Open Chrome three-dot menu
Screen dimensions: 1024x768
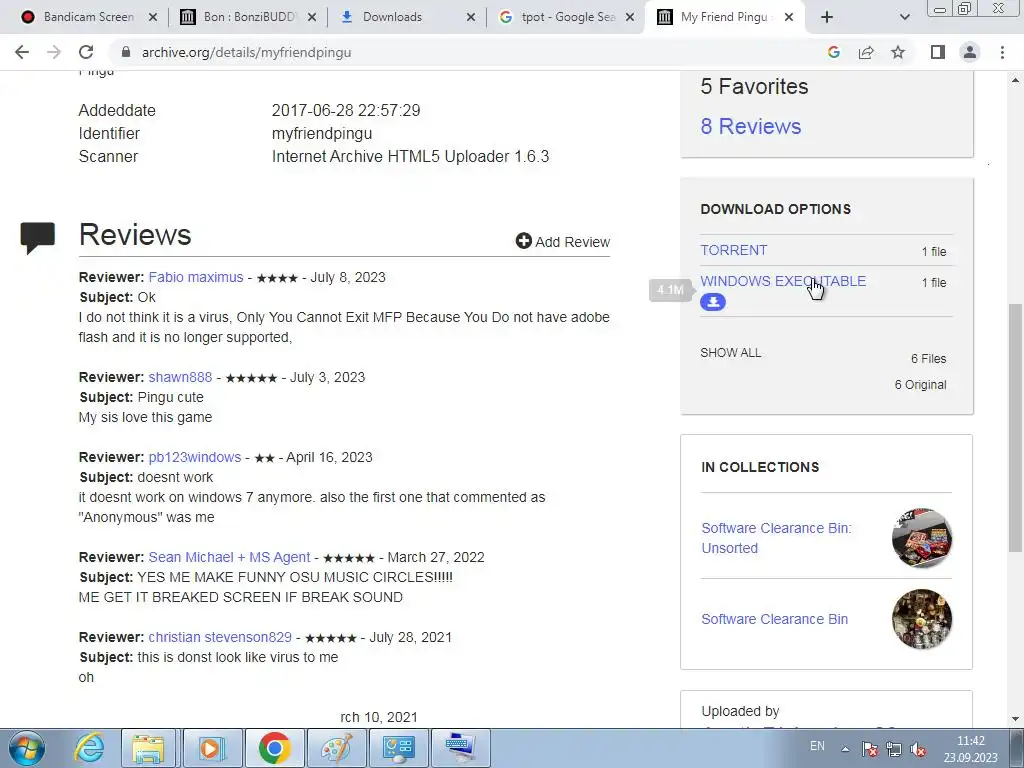tap(1002, 52)
